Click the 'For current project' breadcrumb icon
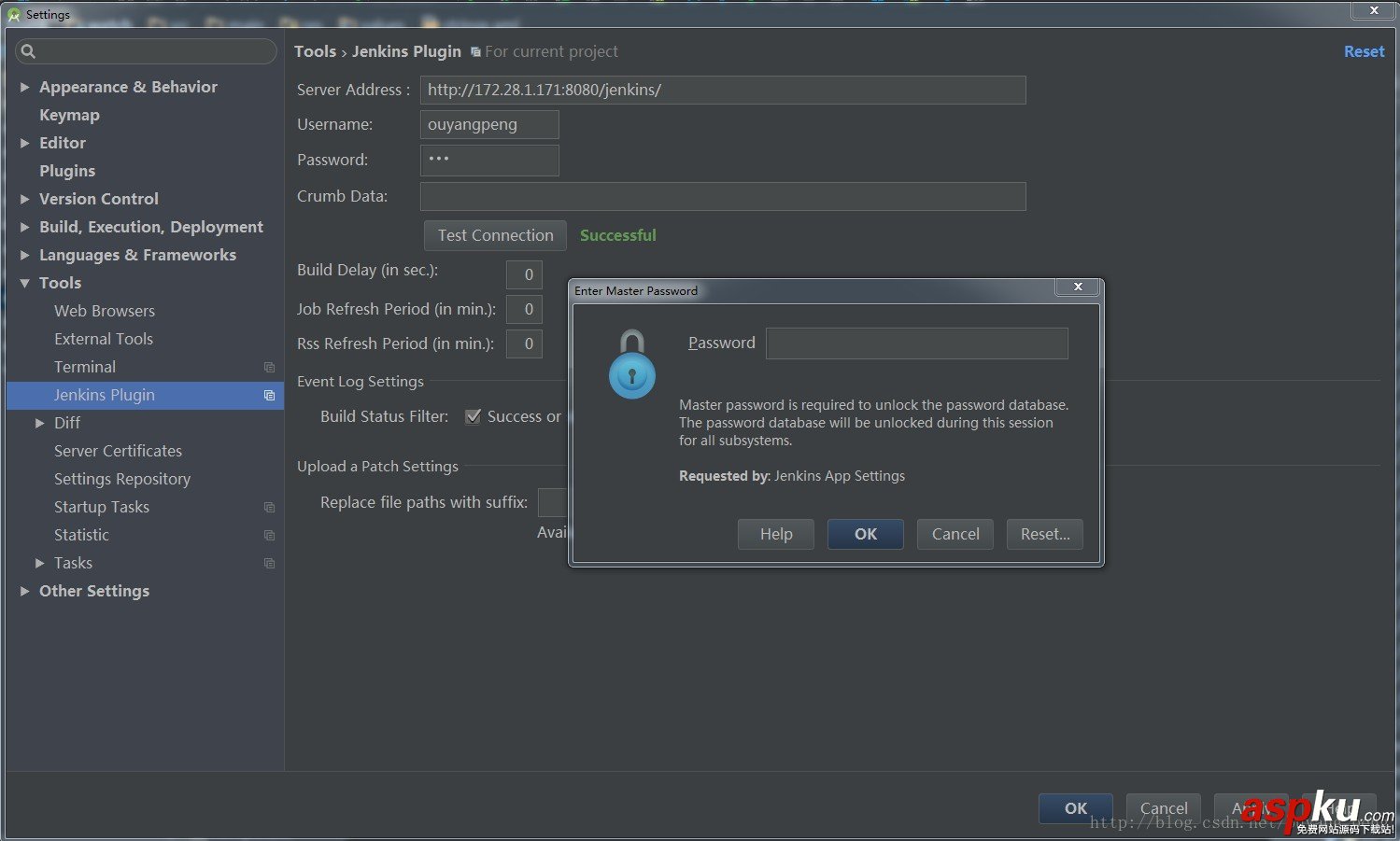The width and height of the screenshot is (1400, 841). tap(474, 51)
